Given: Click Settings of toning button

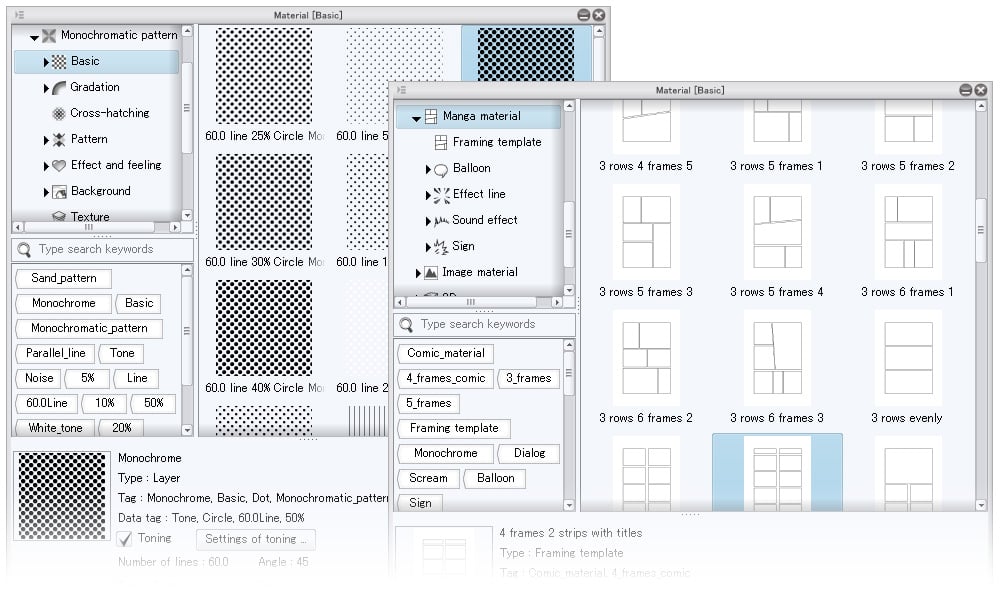Looking at the screenshot, I should [255, 539].
